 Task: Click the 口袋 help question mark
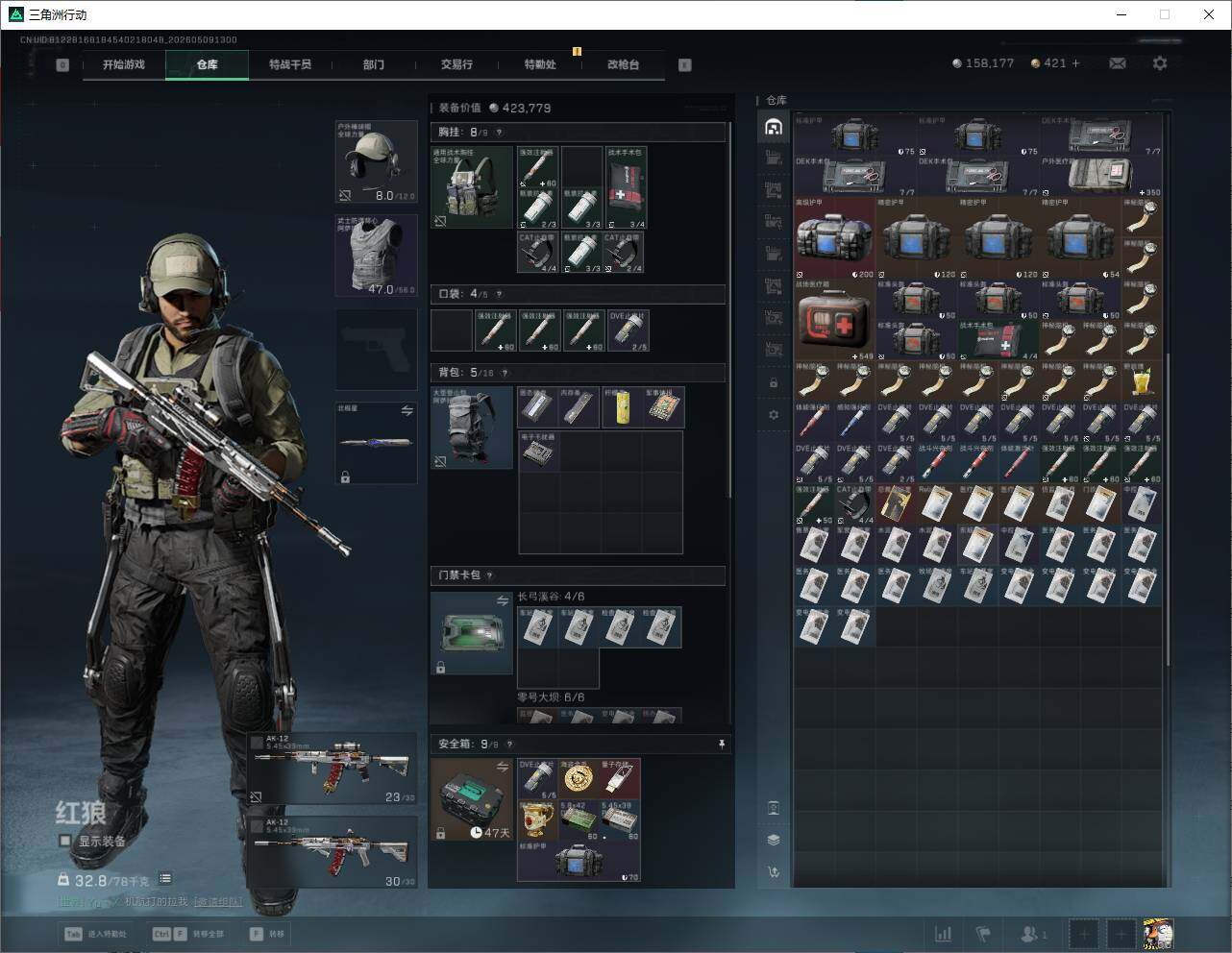(x=498, y=294)
